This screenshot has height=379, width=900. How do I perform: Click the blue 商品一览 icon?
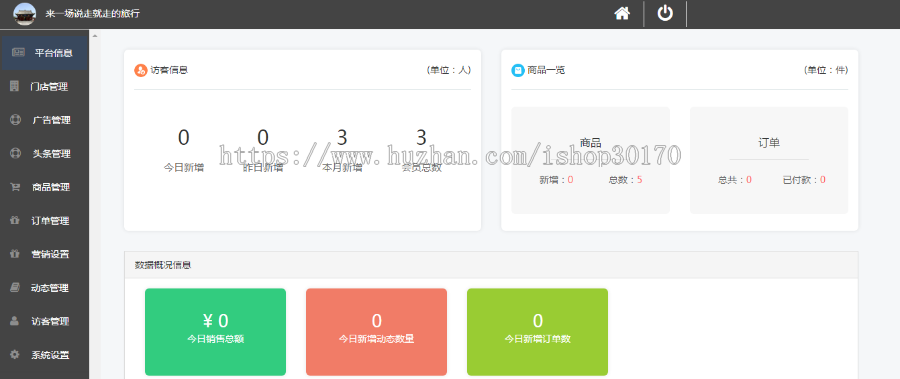pyautogui.click(x=518, y=70)
